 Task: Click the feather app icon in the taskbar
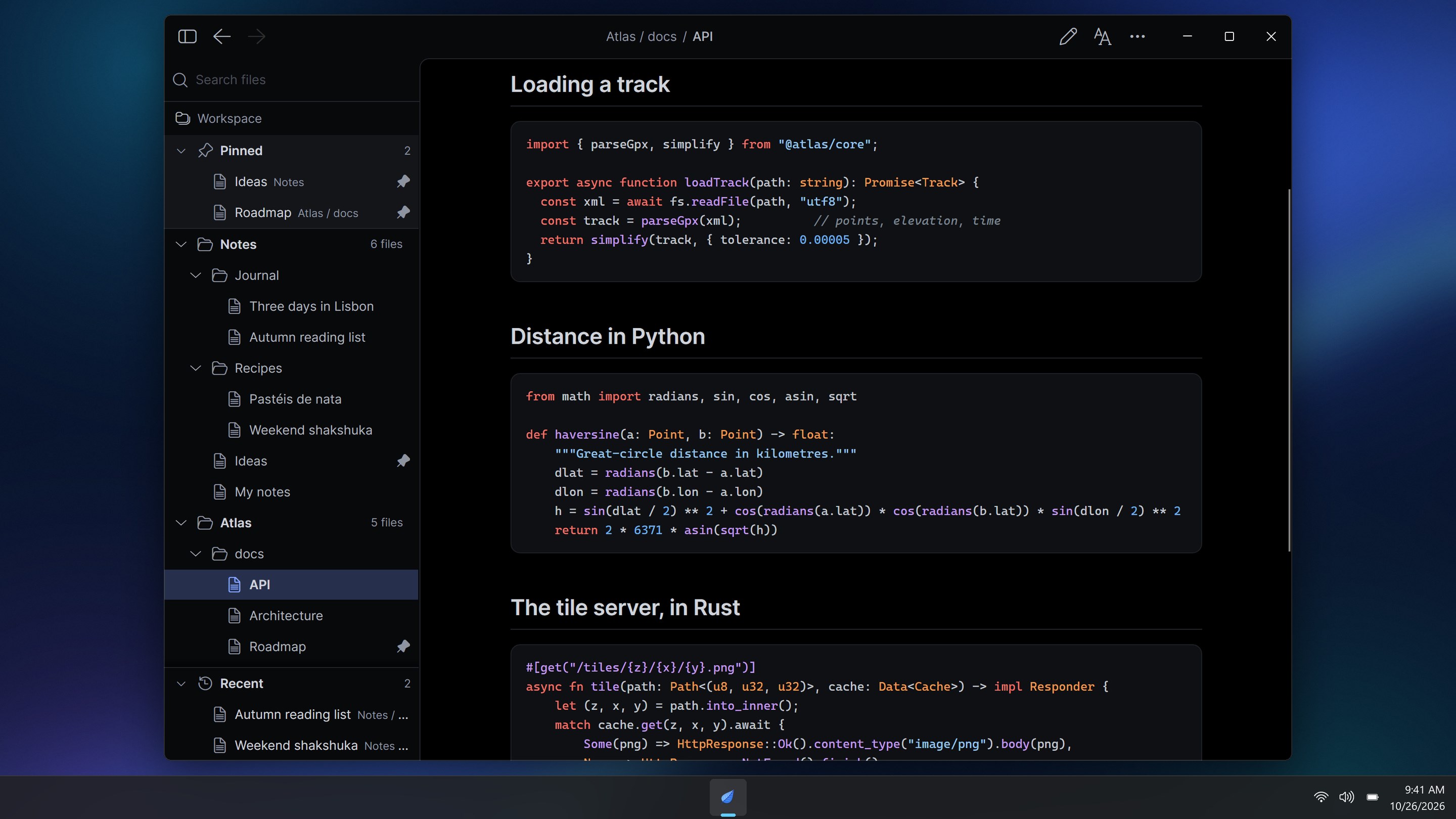(728, 797)
